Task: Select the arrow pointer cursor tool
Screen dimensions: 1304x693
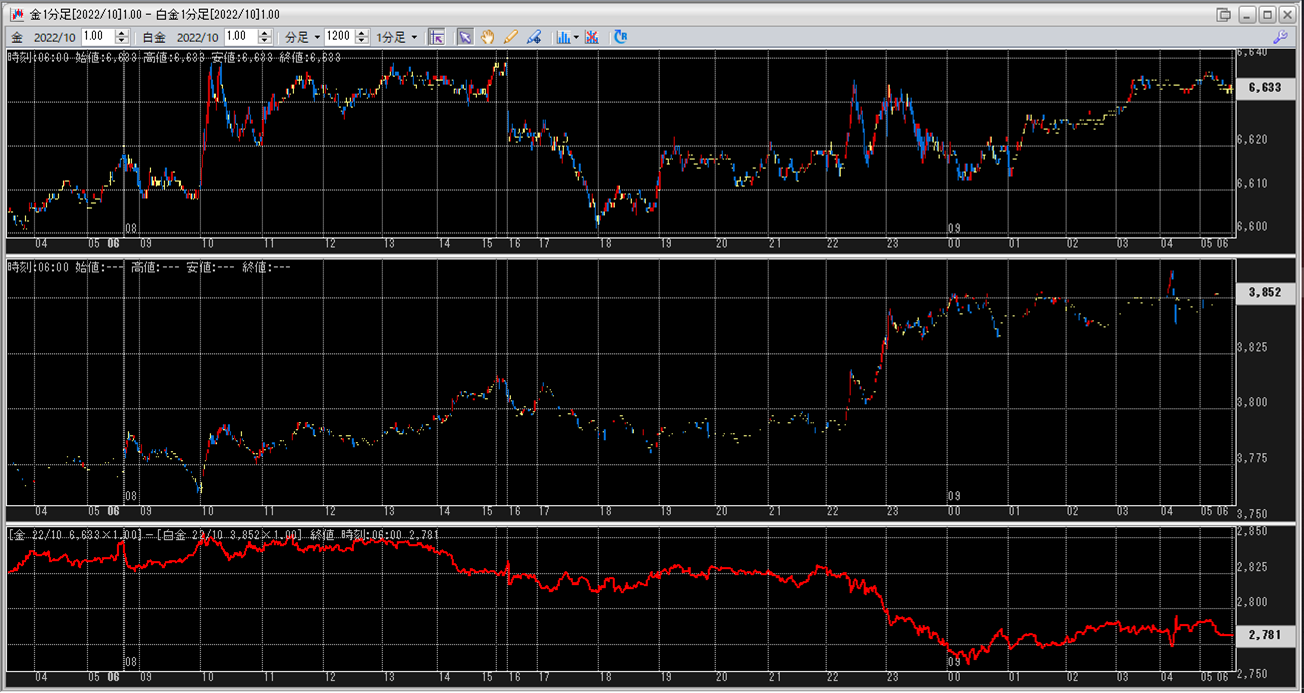Action: click(465, 37)
